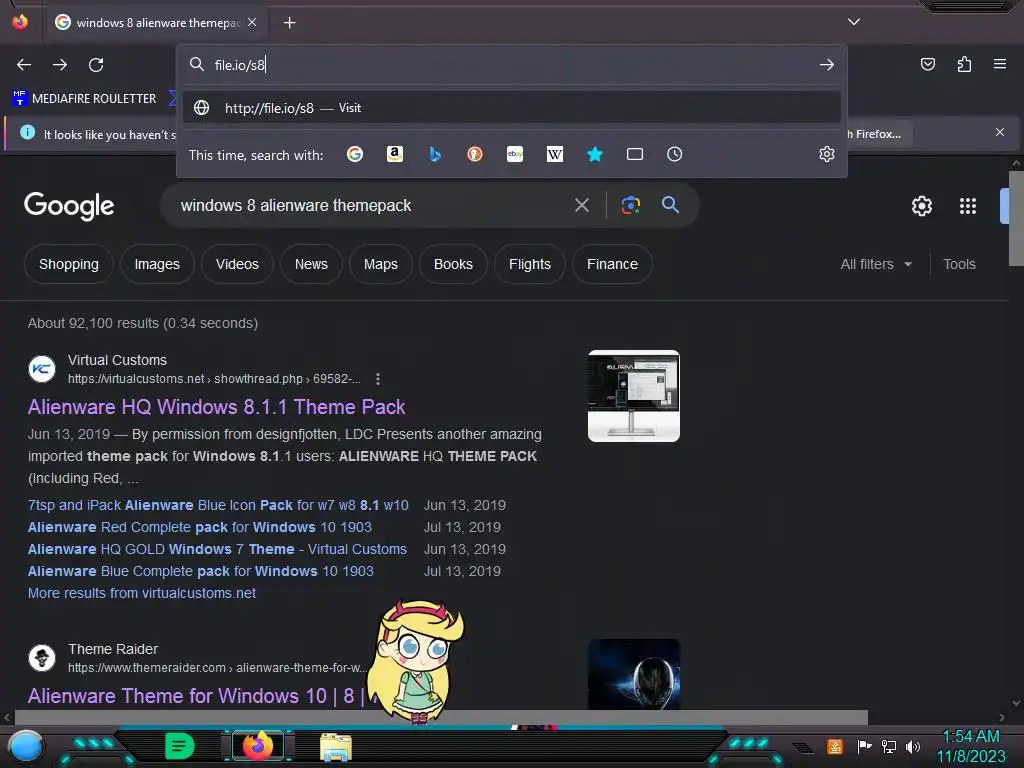This screenshot has width=1024, height=768.
Task: Open the Firefox extensions puzzle icon
Action: (x=964, y=64)
